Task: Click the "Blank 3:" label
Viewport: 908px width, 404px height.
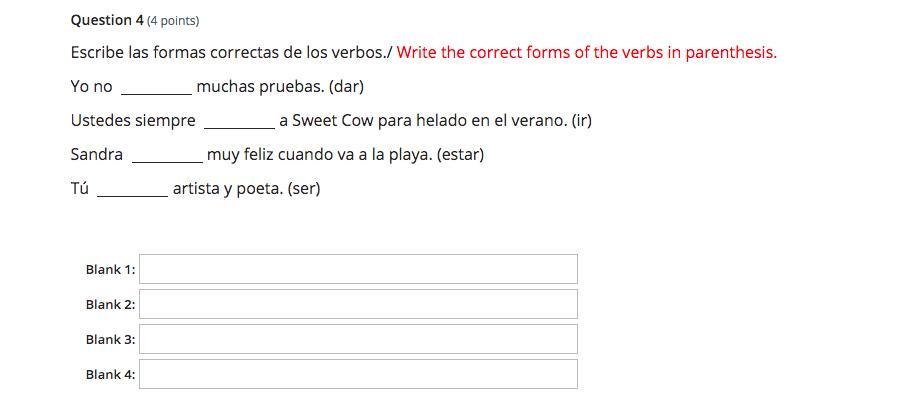Action: point(111,340)
